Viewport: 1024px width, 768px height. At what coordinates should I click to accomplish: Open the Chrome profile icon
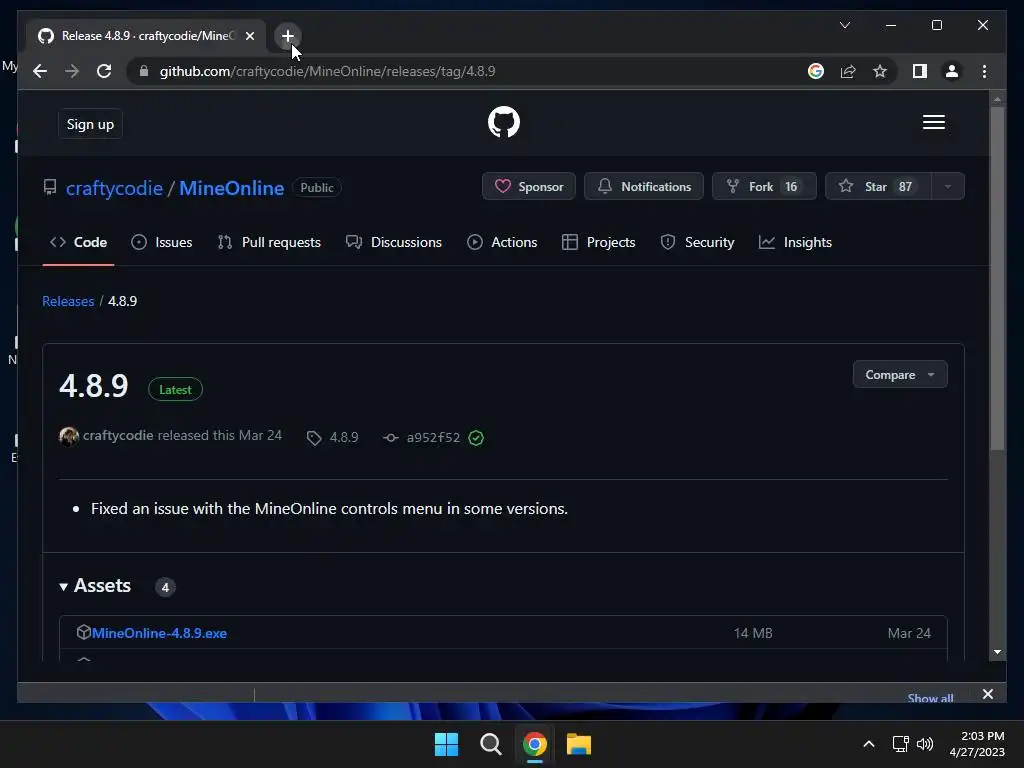pos(952,71)
